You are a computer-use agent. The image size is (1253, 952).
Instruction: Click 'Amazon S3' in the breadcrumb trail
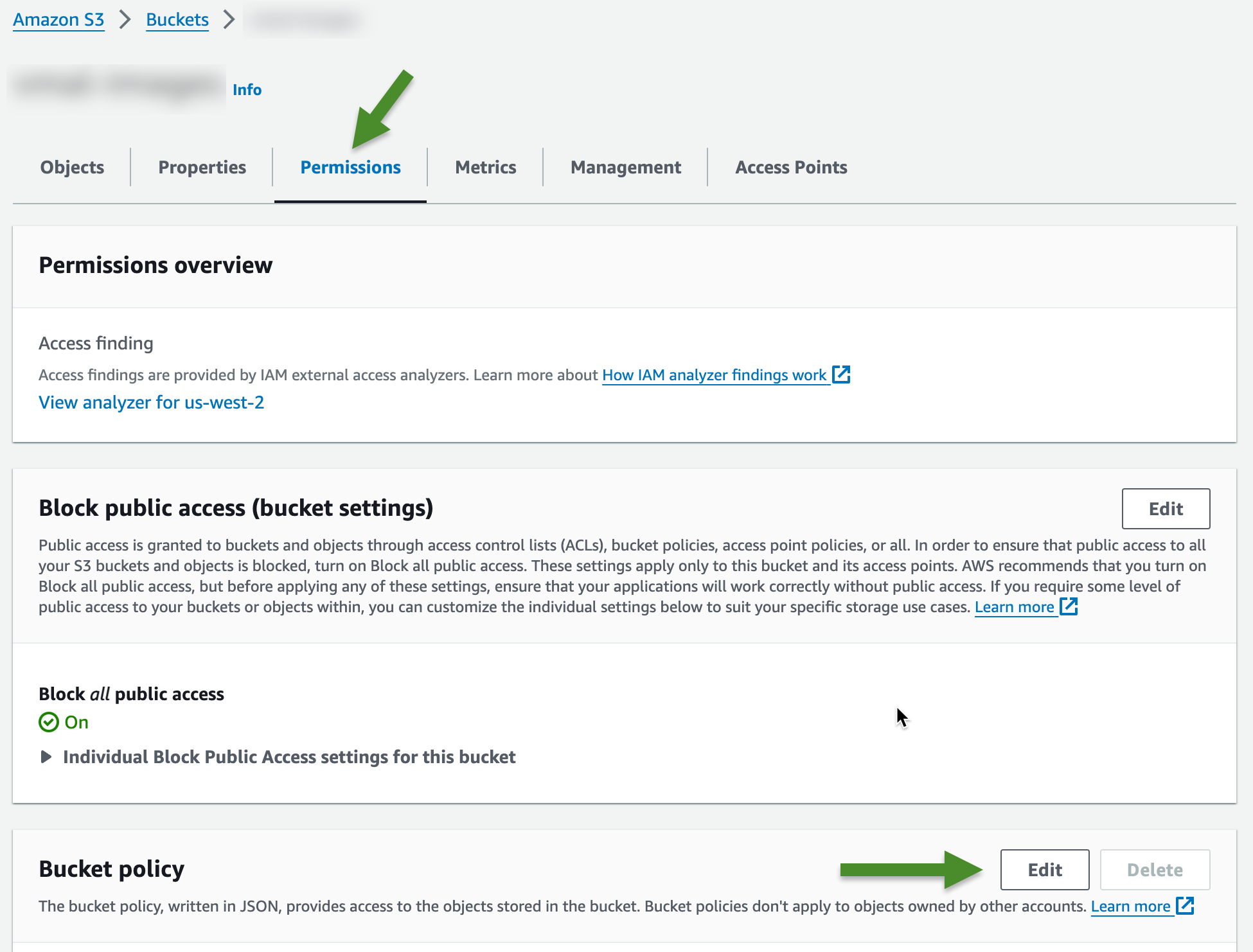coord(58,19)
